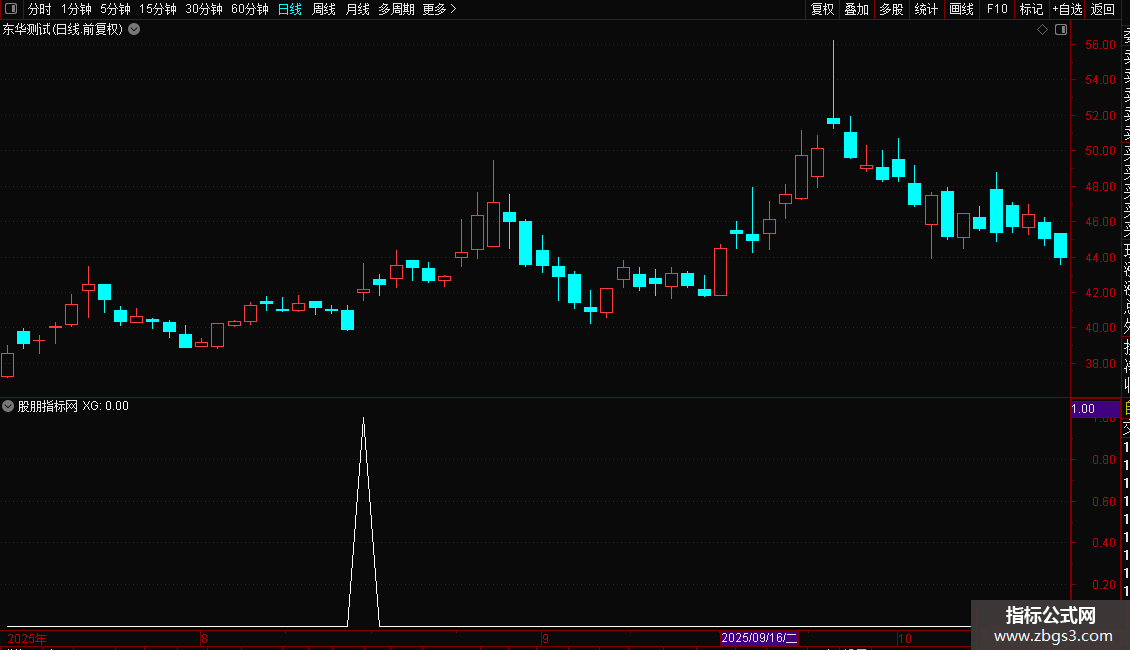Screen dimensions: 1130x650
Task: Switch to 周线 weekly chart
Action: [x=324, y=9]
